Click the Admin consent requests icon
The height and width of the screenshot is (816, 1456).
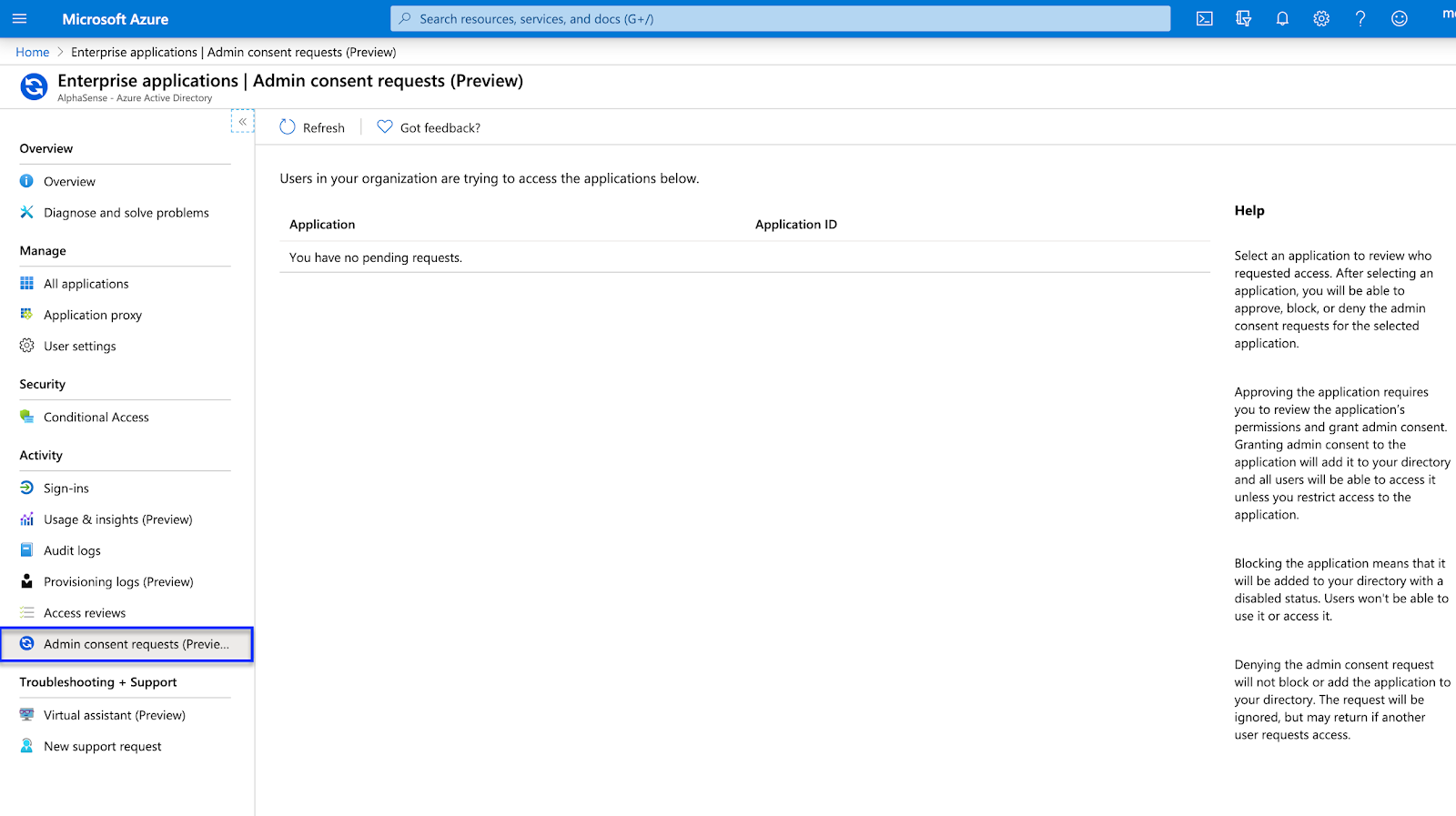pos(26,643)
